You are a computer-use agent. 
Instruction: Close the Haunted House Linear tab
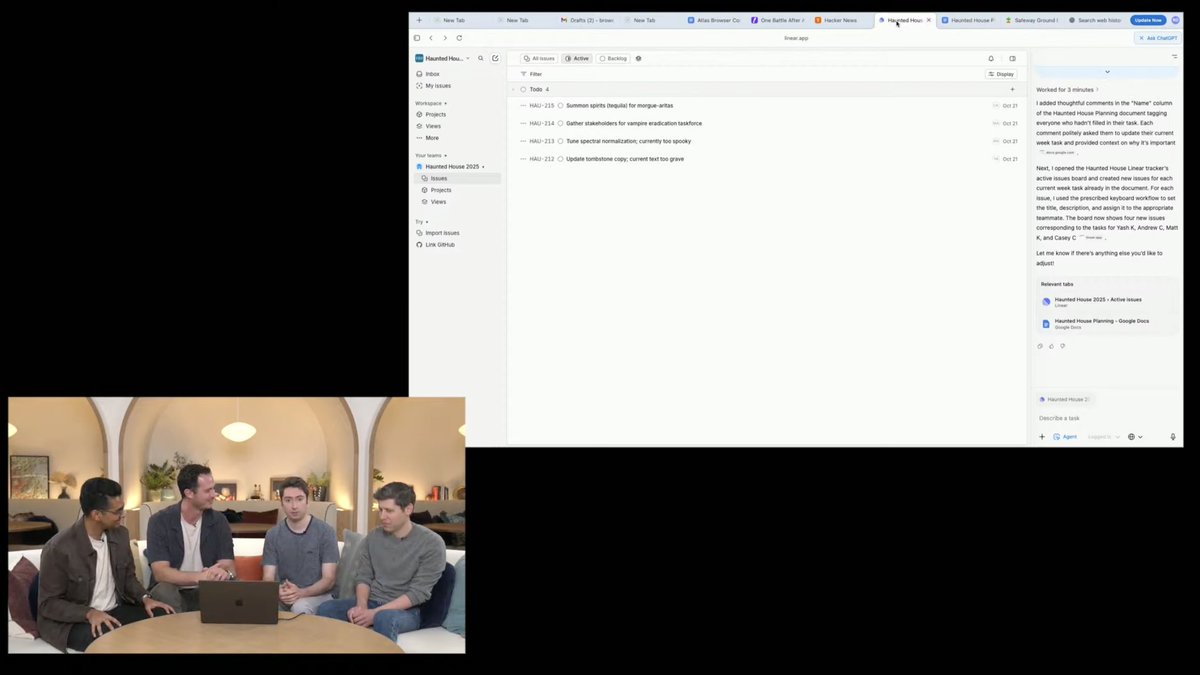(929, 20)
